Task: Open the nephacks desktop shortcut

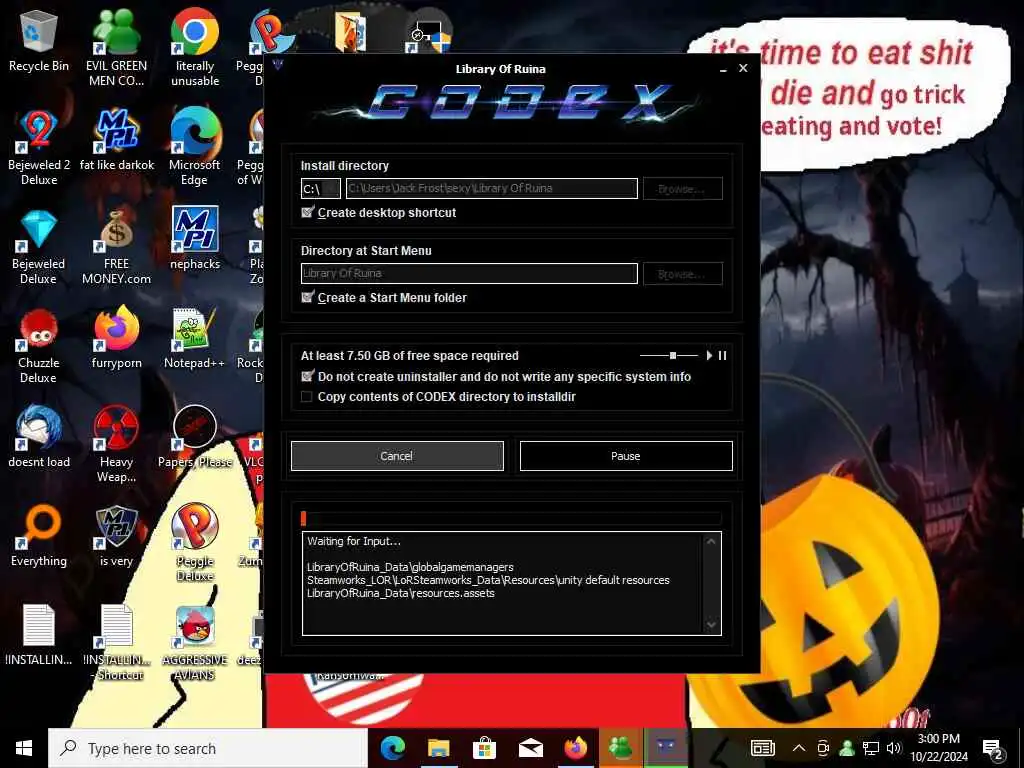Action: [x=195, y=239]
